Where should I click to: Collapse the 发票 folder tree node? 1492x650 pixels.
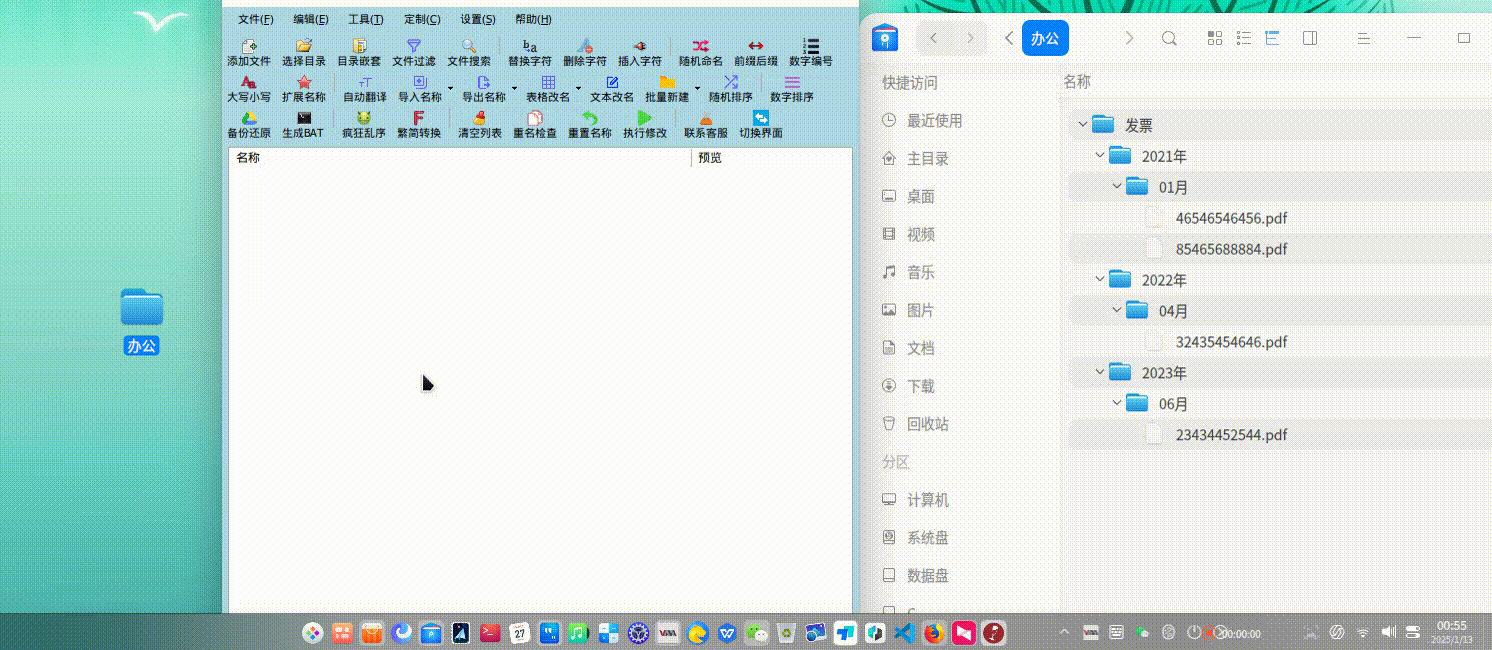click(x=1082, y=125)
